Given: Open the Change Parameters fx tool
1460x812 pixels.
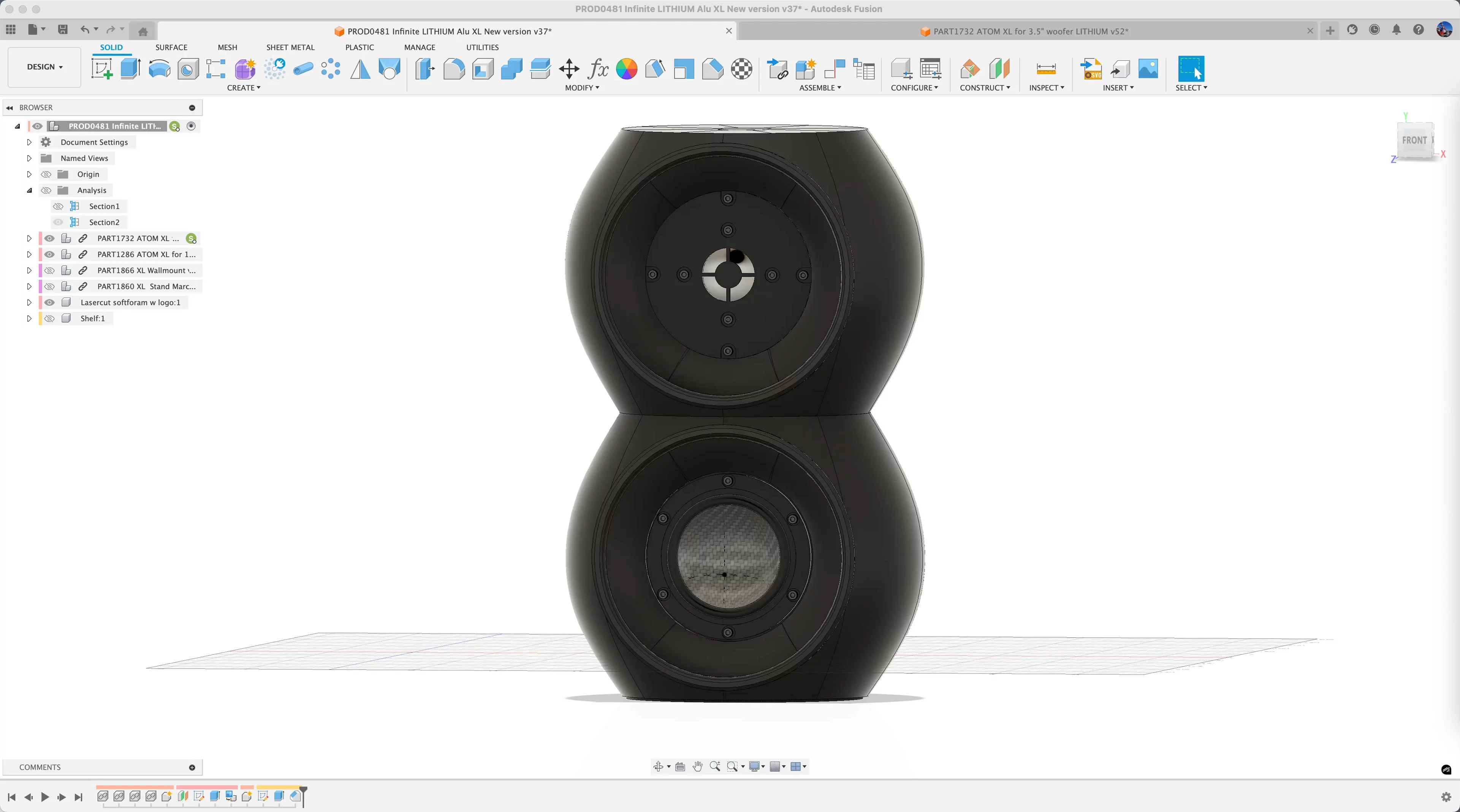Looking at the screenshot, I should click(597, 69).
